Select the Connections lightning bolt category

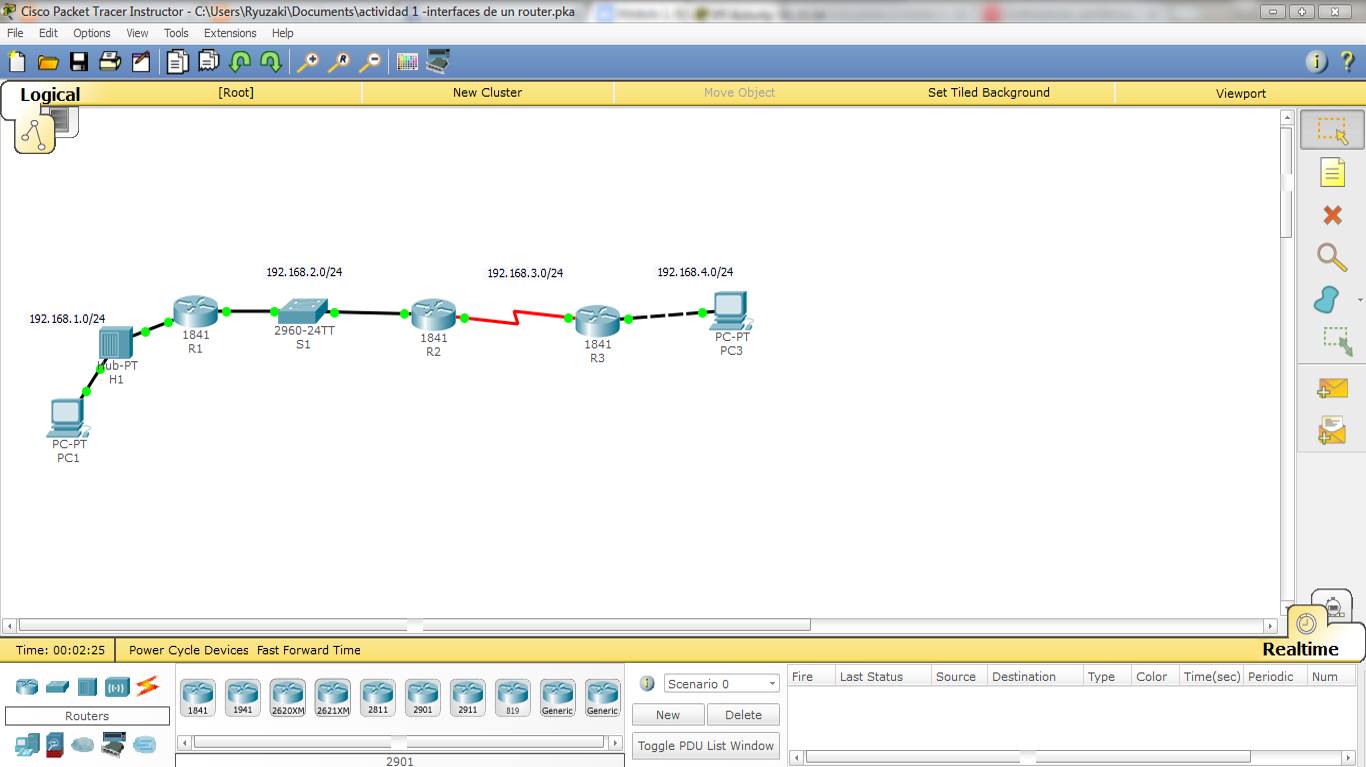click(148, 686)
